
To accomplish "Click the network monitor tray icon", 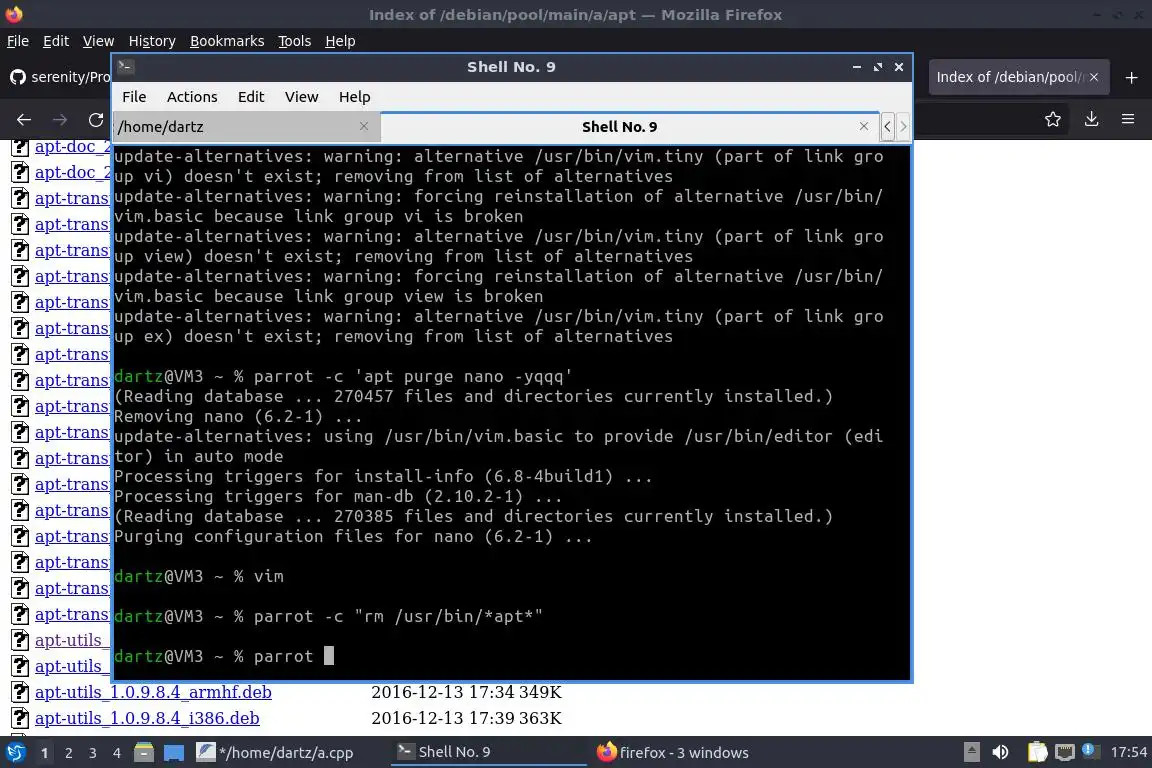I will pos(1065,753).
